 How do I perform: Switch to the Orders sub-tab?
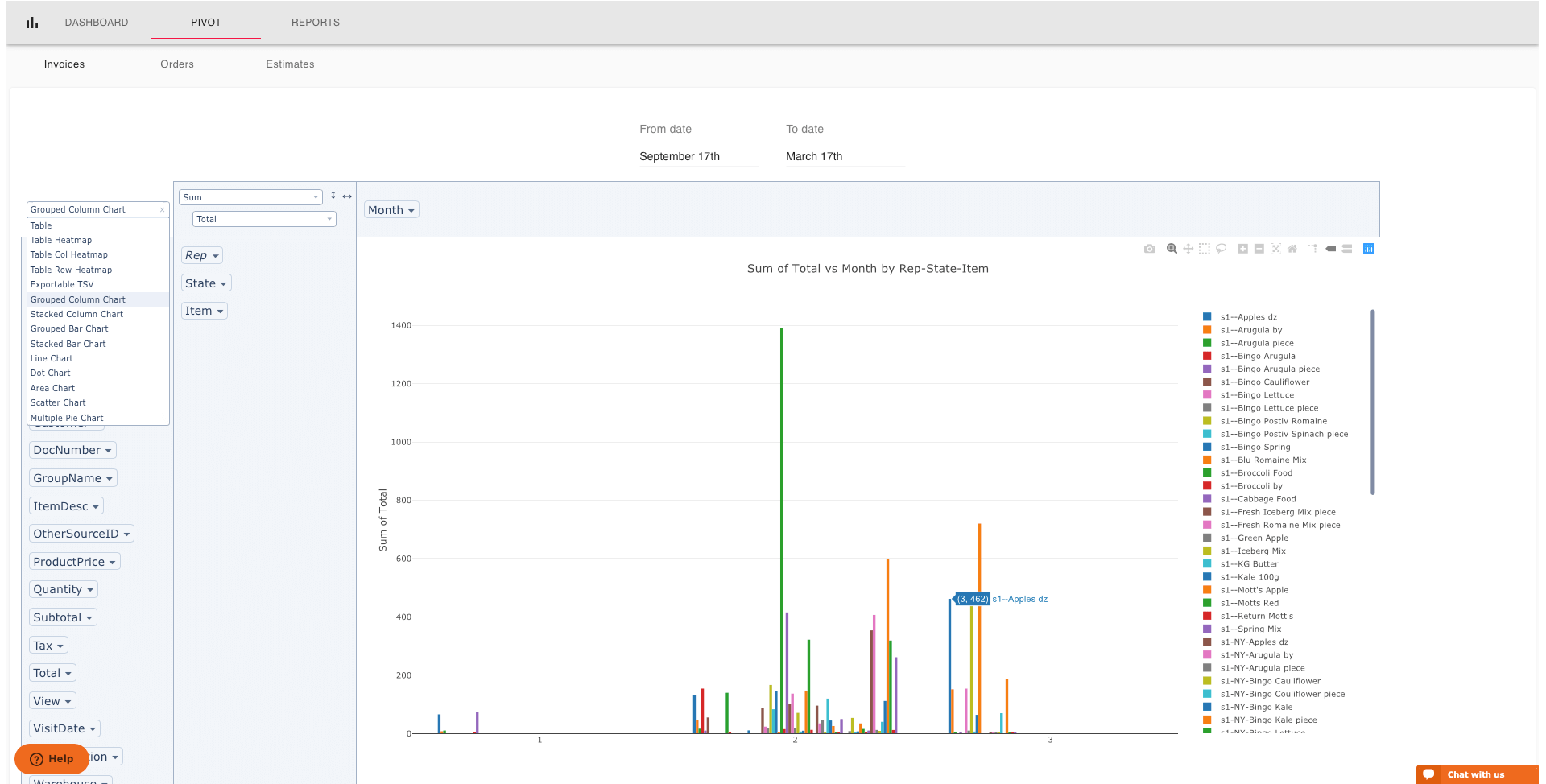coord(177,64)
